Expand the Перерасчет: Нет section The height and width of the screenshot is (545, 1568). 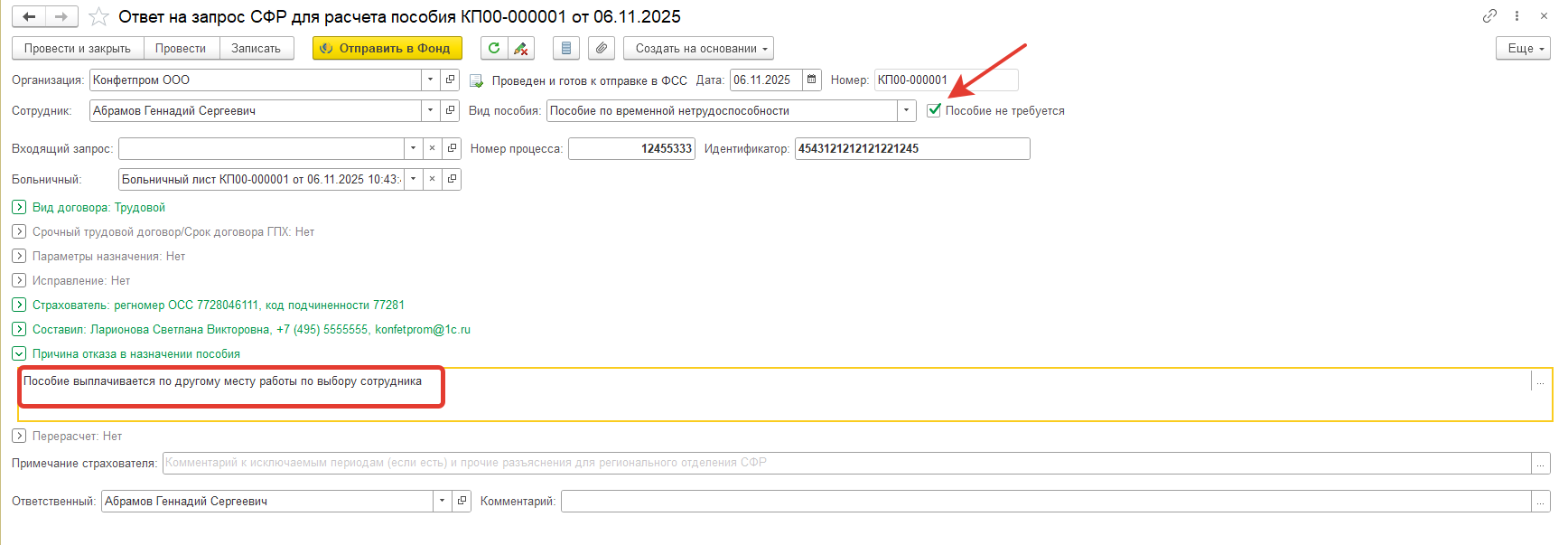[19, 437]
